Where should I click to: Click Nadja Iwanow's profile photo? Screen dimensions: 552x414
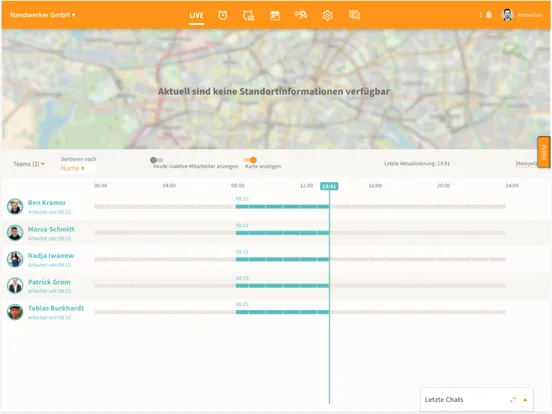(x=15, y=259)
